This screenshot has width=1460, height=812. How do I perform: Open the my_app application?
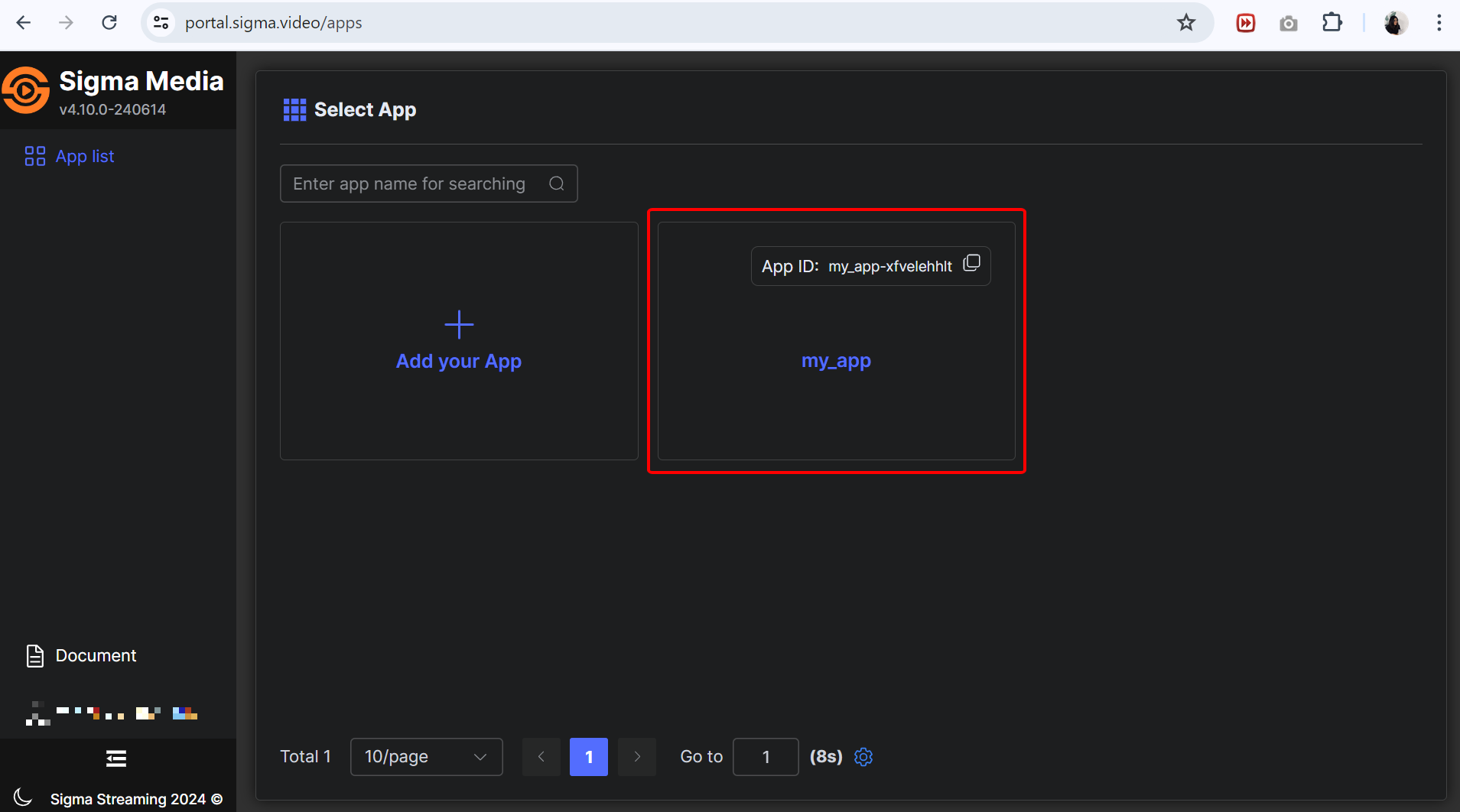(836, 361)
